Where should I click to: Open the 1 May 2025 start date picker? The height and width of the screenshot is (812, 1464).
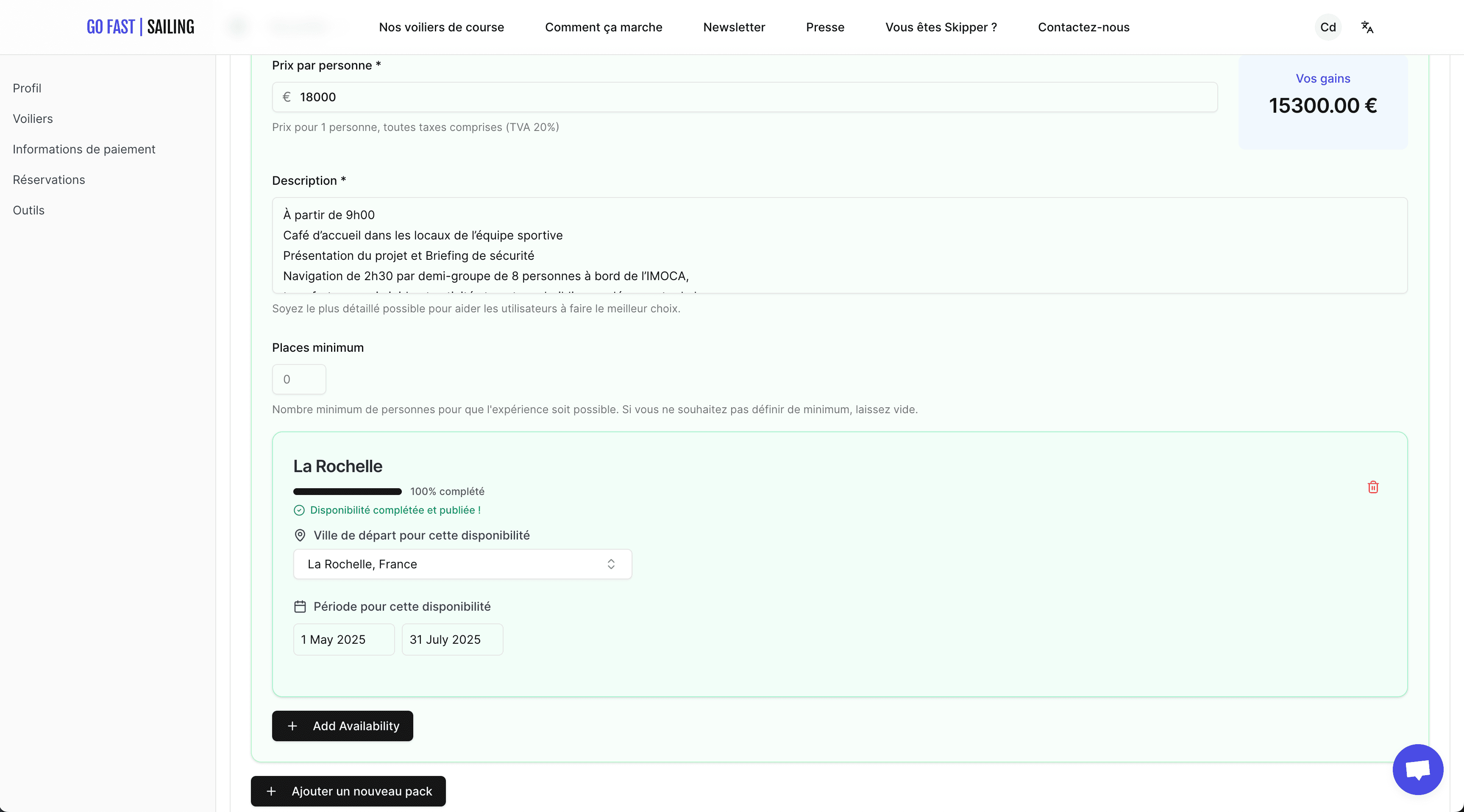tap(343, 639)
